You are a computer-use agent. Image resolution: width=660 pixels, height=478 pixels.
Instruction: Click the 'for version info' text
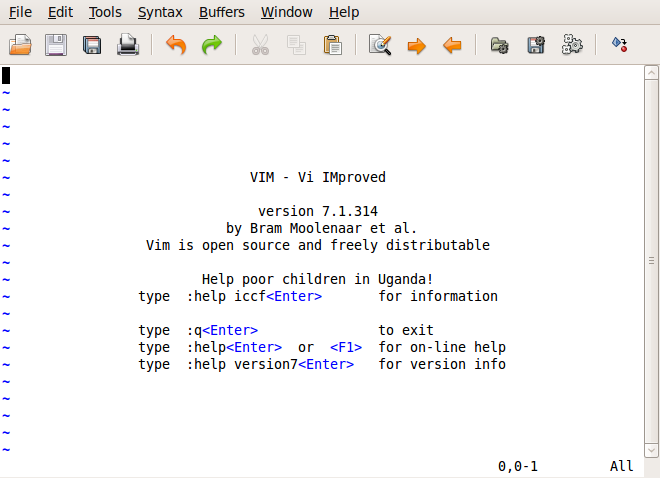(x=442, y=364)
